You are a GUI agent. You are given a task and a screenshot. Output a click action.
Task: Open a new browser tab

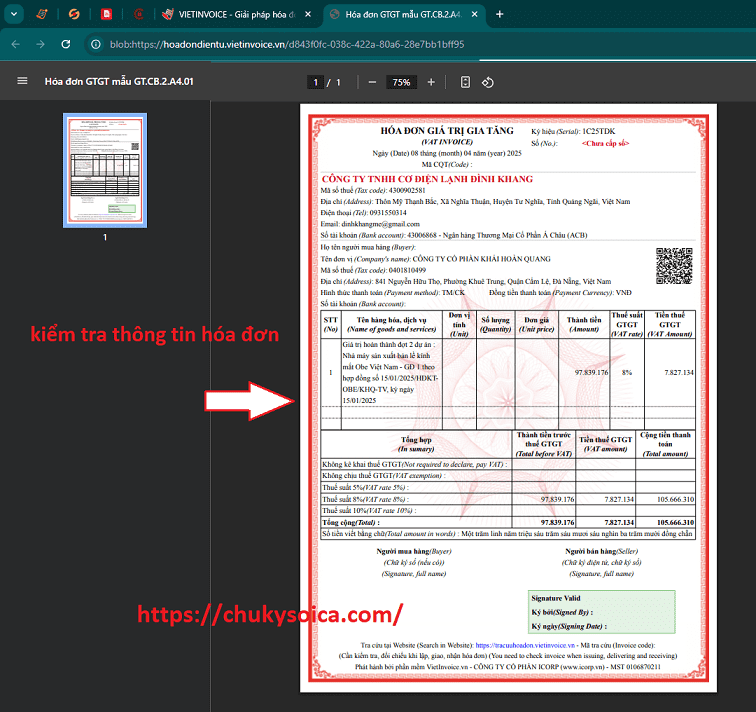500,14
